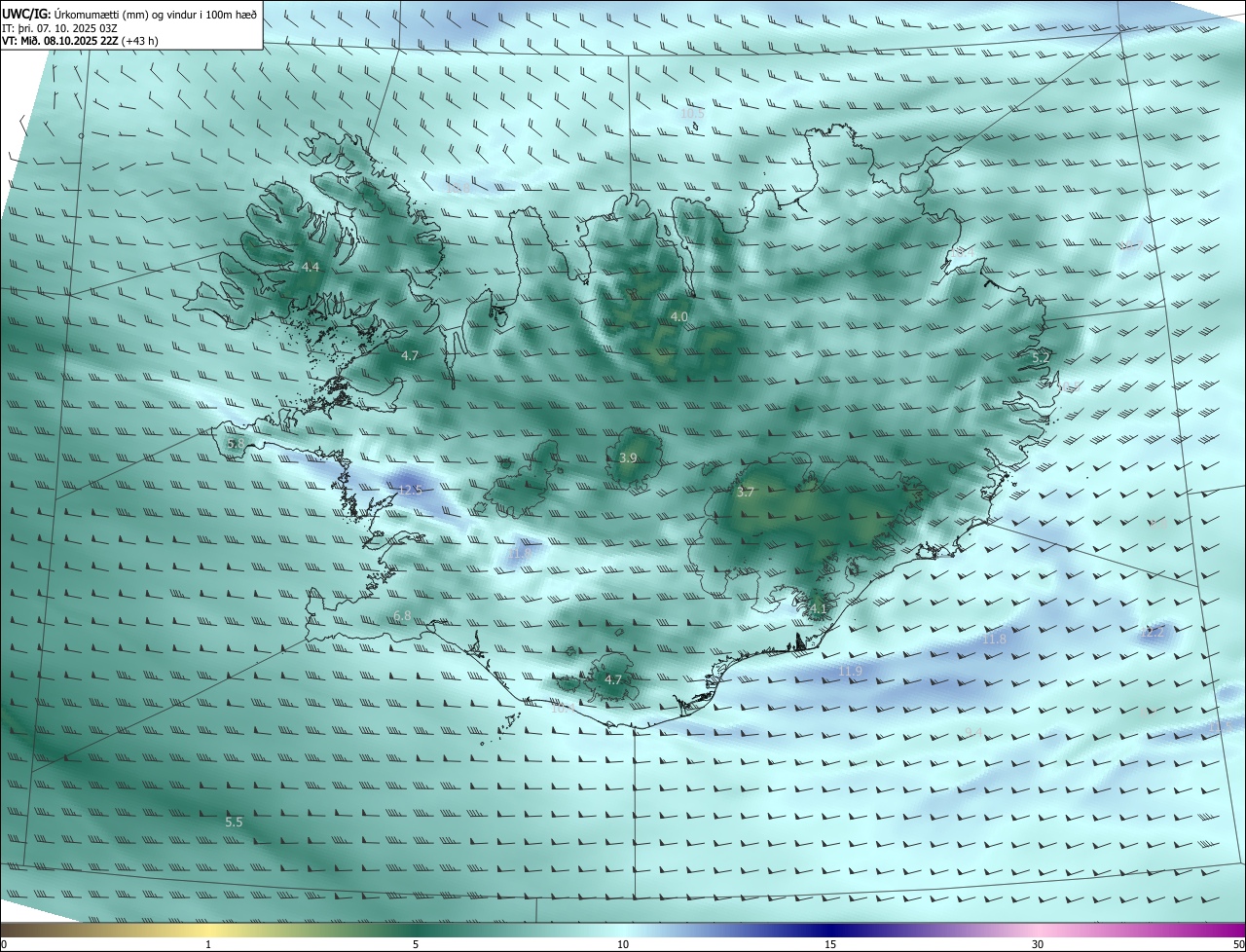This screenshot has width=1246, height=952.
Task: Click the 5.2 value label near east coast
Action: pyautogui.click(x=1041, y=358)
